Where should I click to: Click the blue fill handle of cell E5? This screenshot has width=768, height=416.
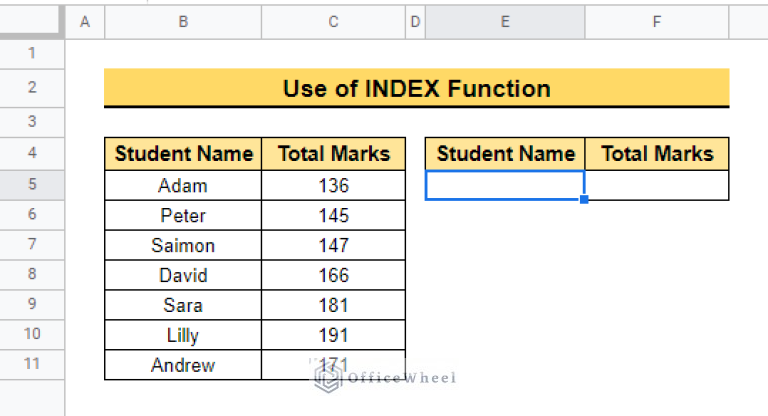tap(584, 199)
